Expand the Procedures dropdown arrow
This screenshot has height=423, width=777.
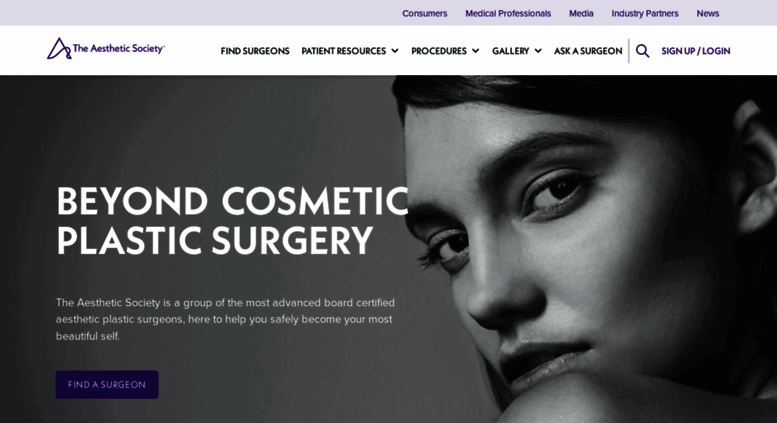coord(476,51)
